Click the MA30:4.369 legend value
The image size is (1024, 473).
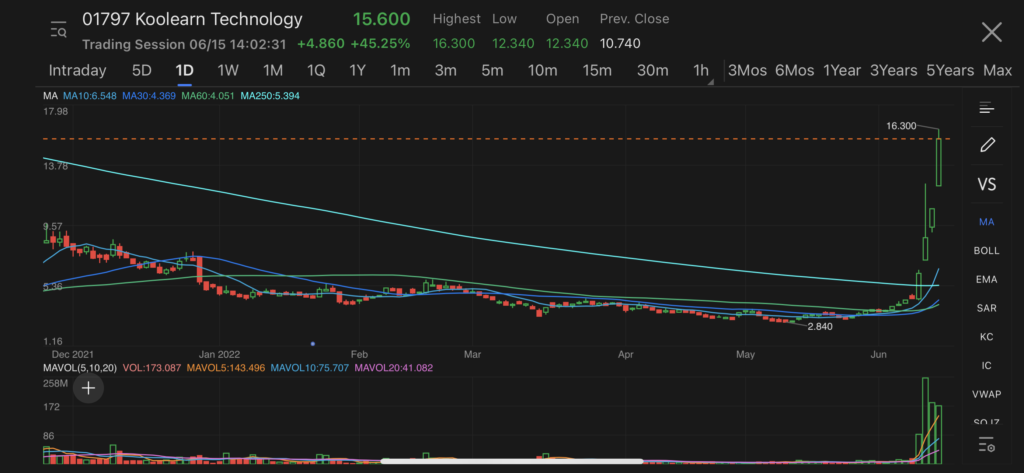(x=148, y=96)
